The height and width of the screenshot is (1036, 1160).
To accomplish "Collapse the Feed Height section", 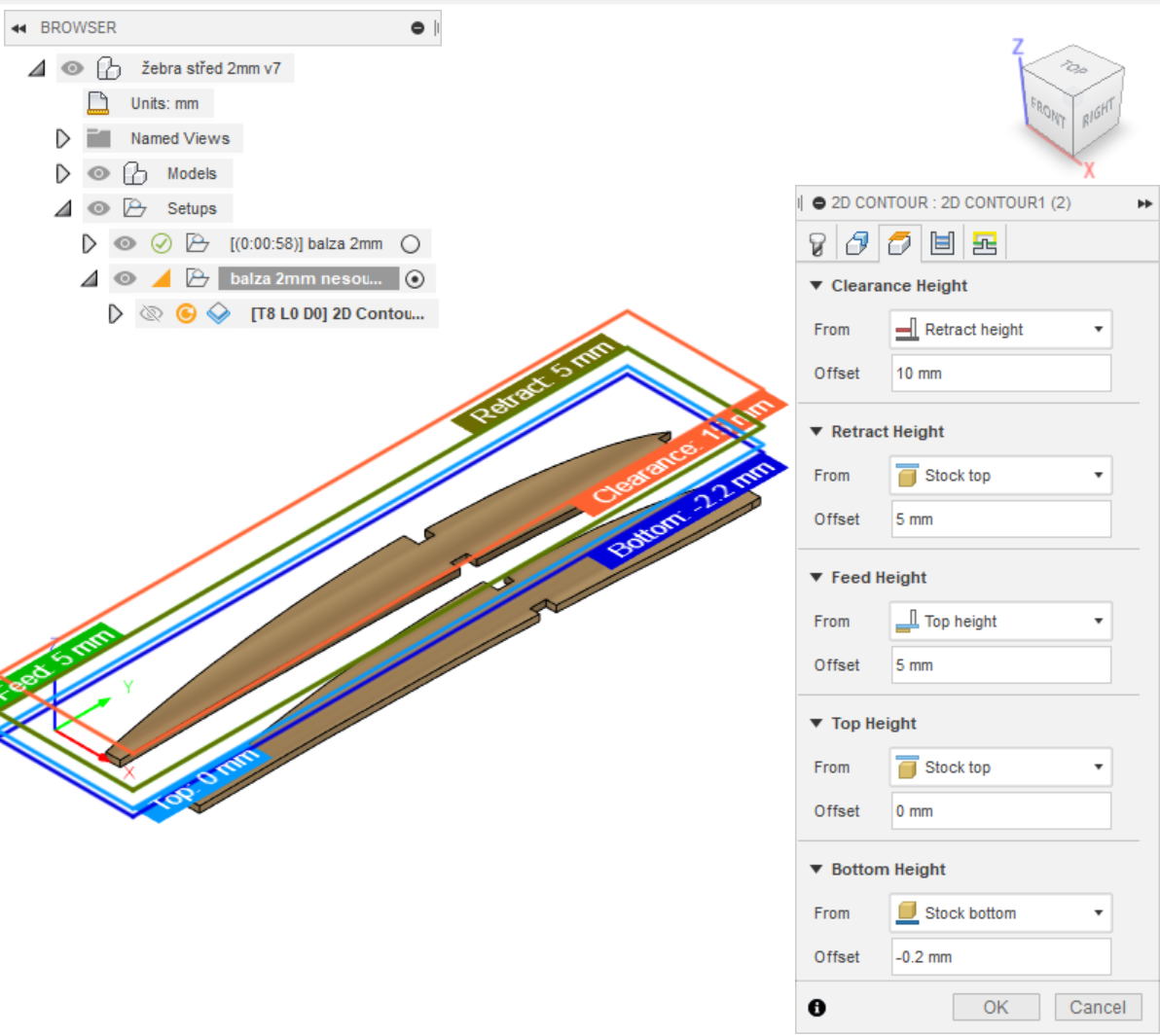I will tap(816, 577).
